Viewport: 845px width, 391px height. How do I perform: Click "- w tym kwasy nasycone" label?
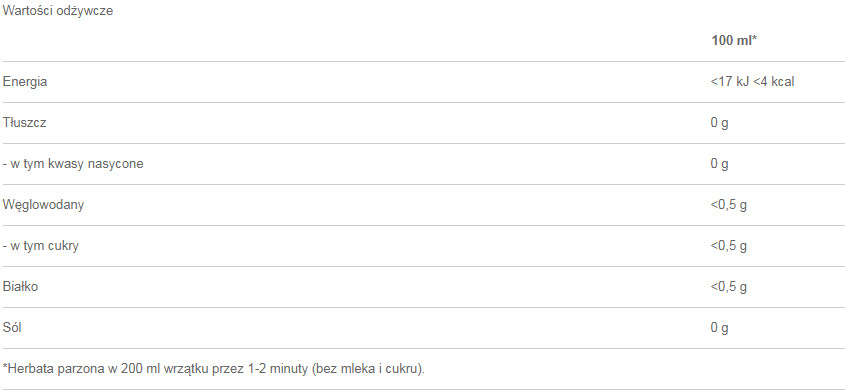pos(73,164)
